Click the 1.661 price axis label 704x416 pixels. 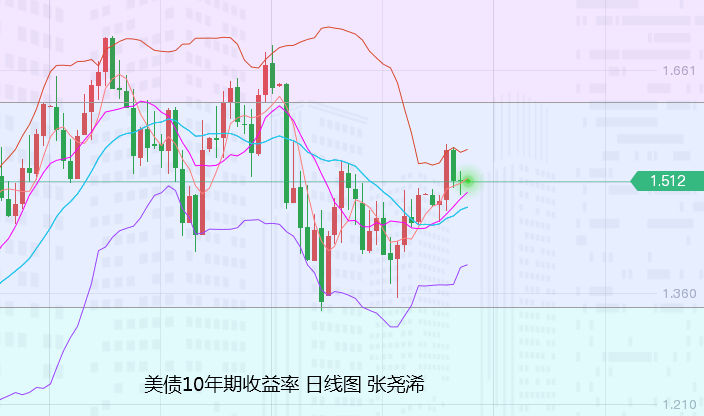click(679, 70)
